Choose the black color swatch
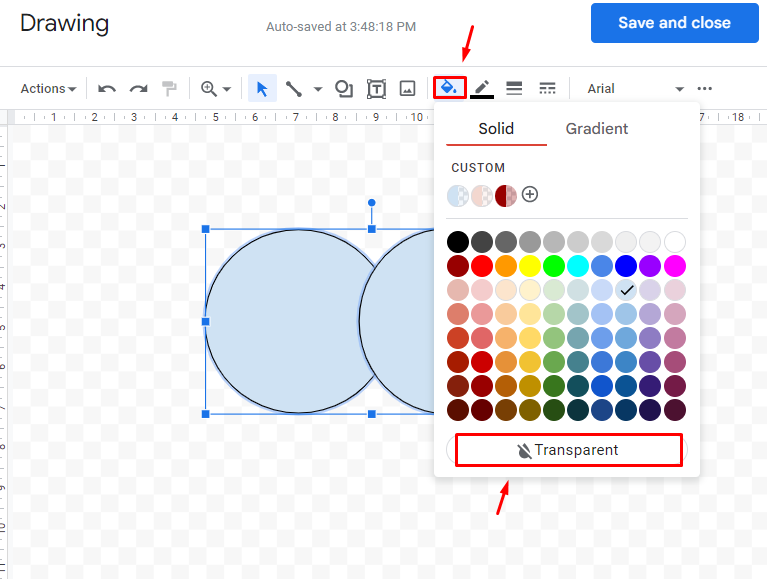The width and height of the screenshot is (767, 579). (458, 242)
